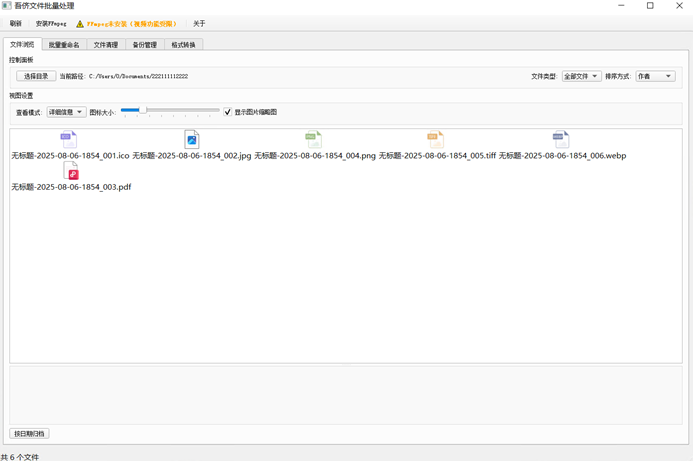The height and width of the screenshot is (461, 693).
Task: Click the FFmpeg warning triangle icon
Action: pyautogui.click(x=80, y=24)
